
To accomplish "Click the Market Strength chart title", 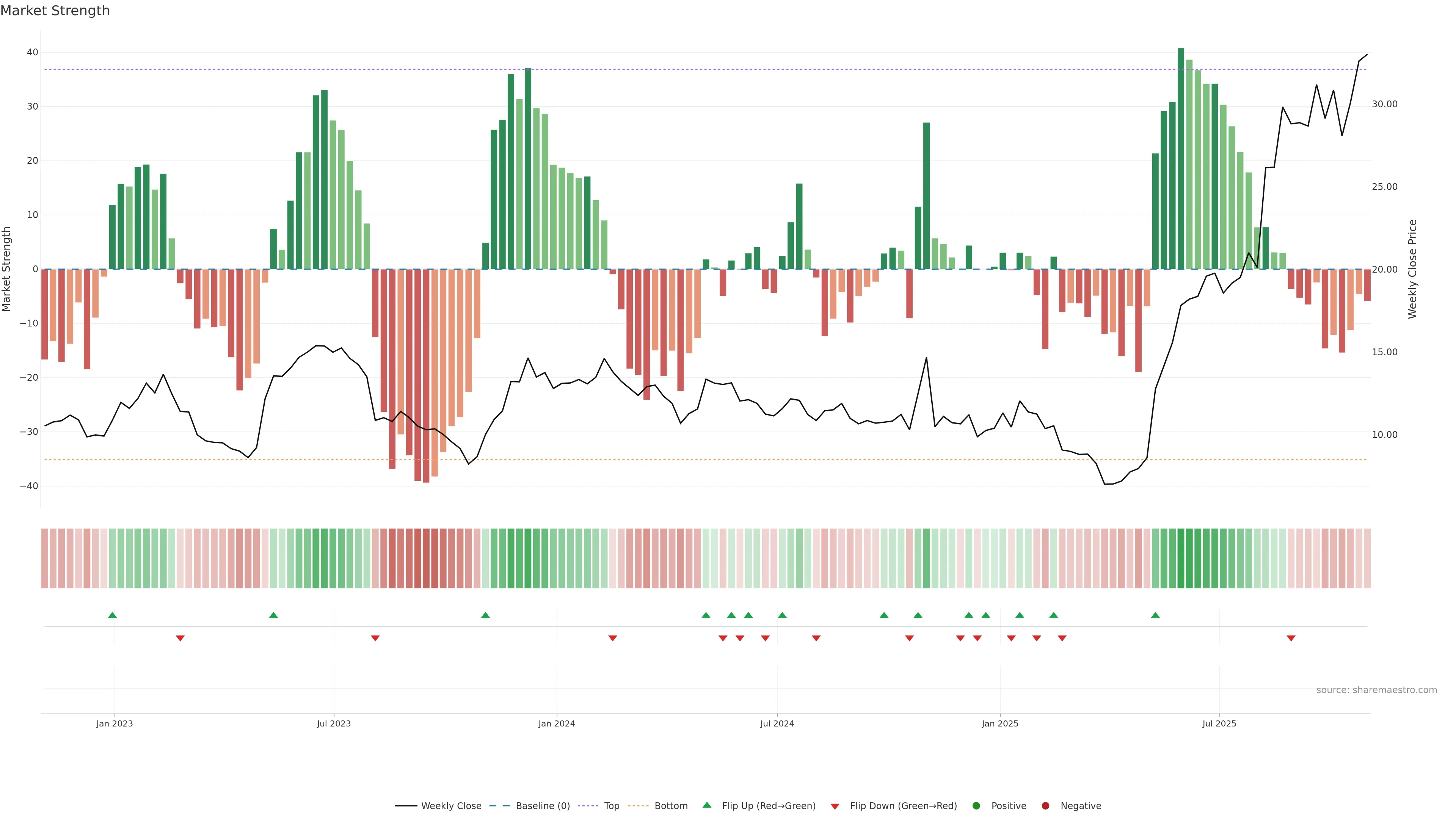I will (x=55, y=11).
